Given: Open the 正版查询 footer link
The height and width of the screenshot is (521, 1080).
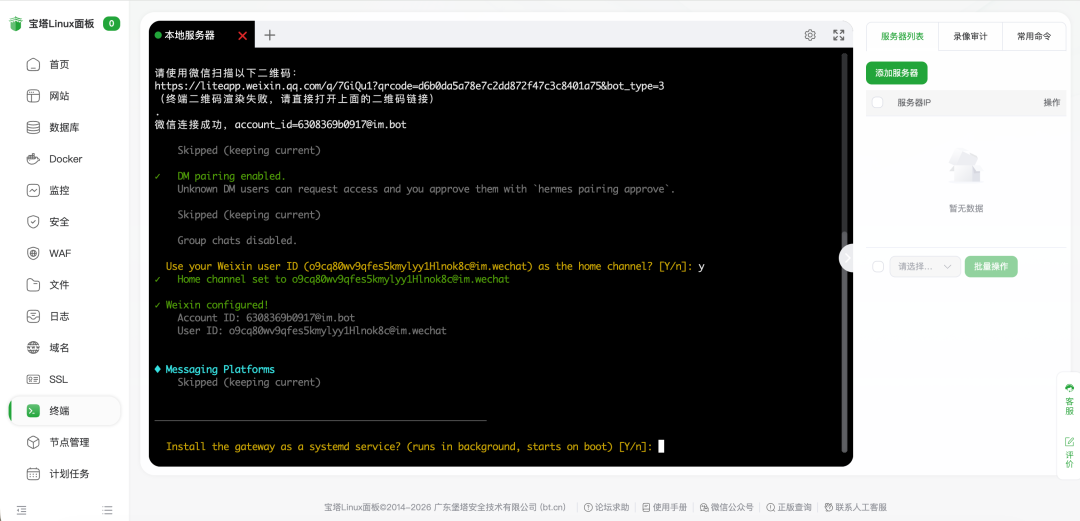Looking at the screenshot, I should (x=789, y=507).
